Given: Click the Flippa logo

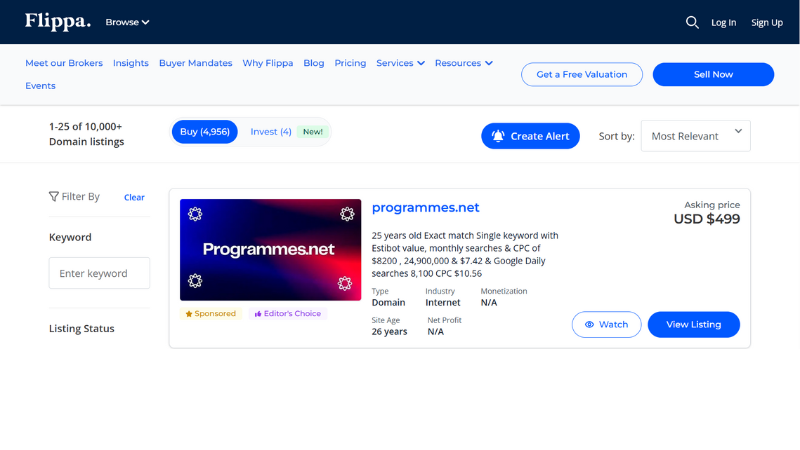Looking at the screenshot, I should (x=58, y=21).
